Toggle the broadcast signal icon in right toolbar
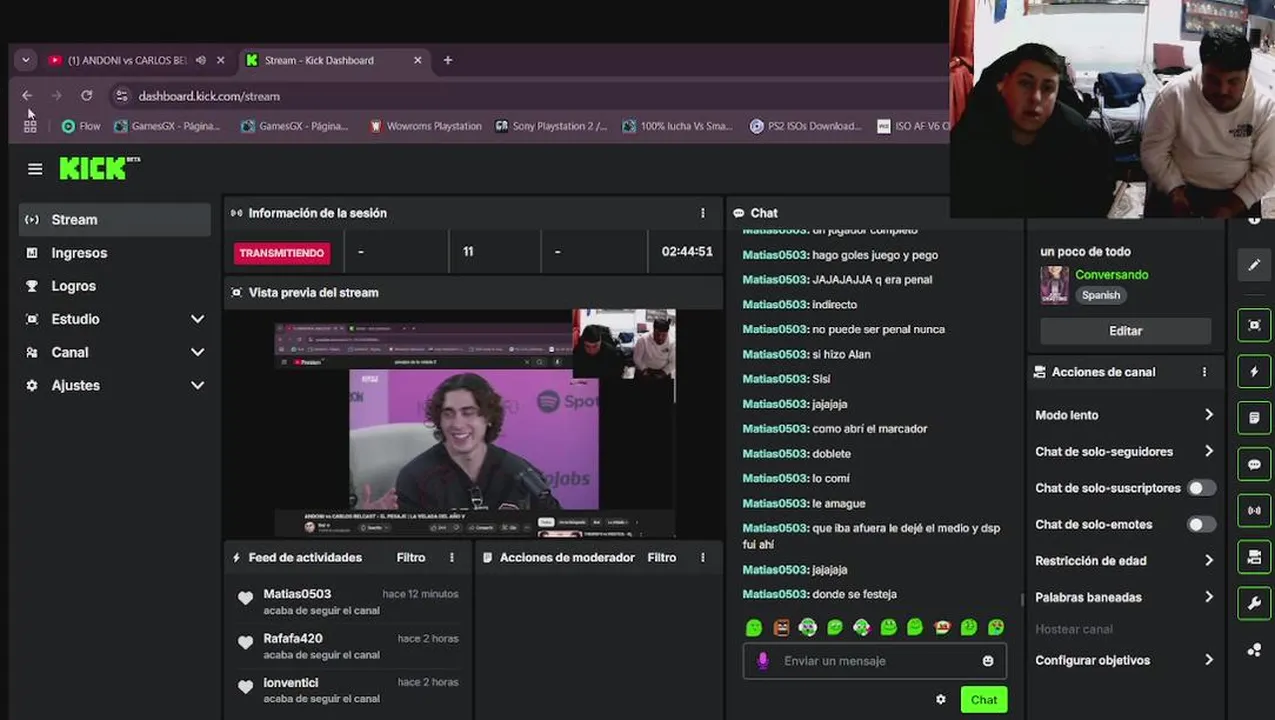Image resolution: width=1275 pixels, height=720 pixels. (x=1254, y=510)
